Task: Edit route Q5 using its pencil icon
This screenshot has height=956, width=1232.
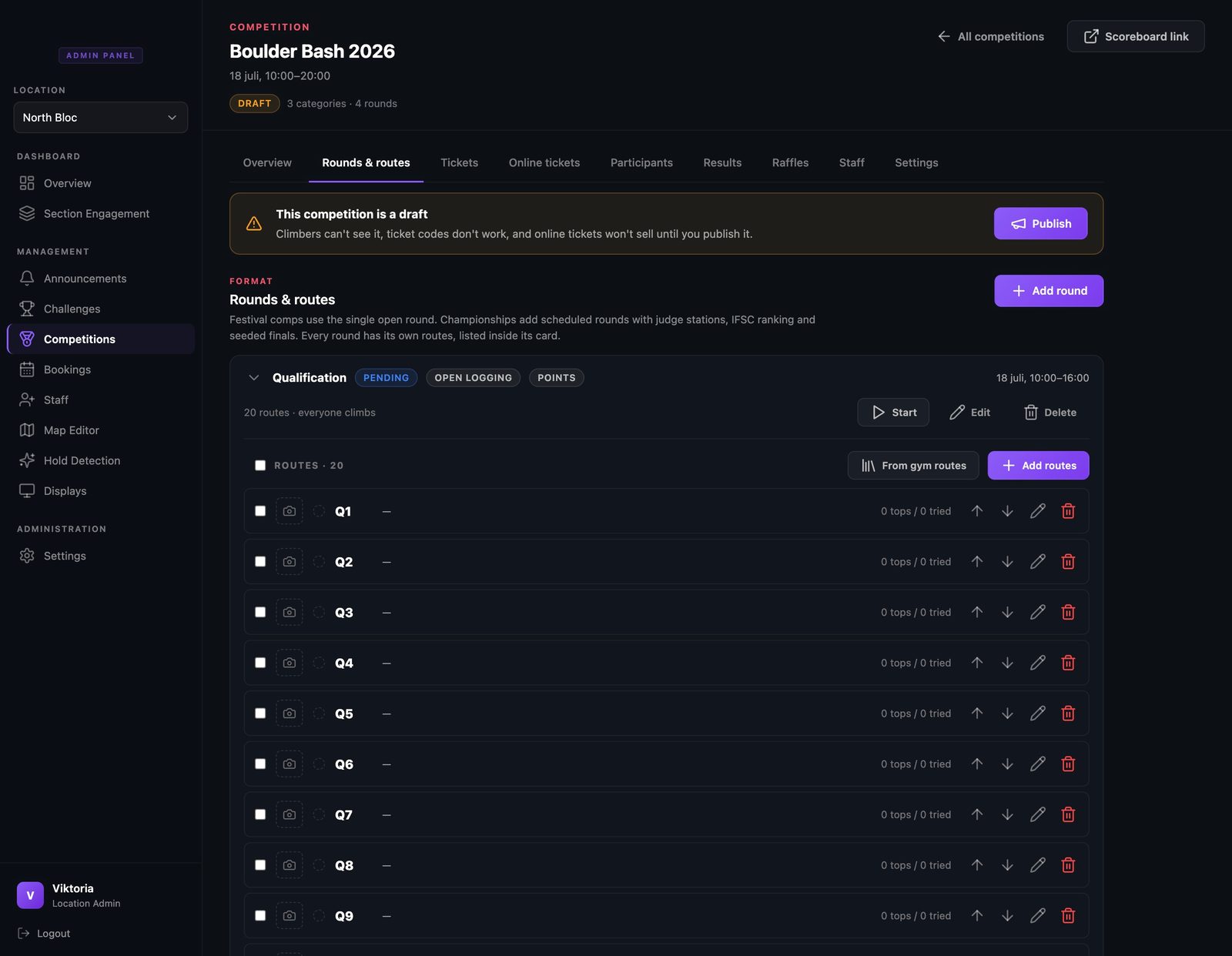Action: point(1038,714)
